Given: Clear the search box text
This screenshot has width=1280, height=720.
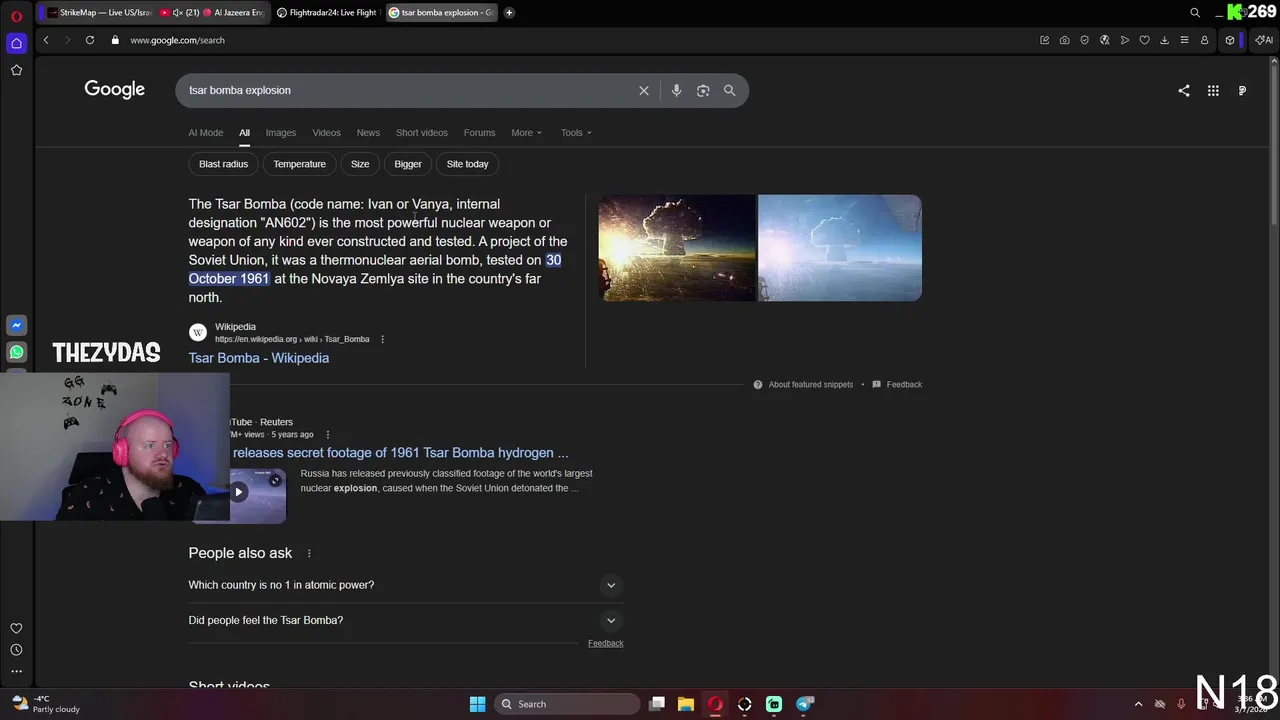Looking at the screenshot, I should tap(644, 90).
